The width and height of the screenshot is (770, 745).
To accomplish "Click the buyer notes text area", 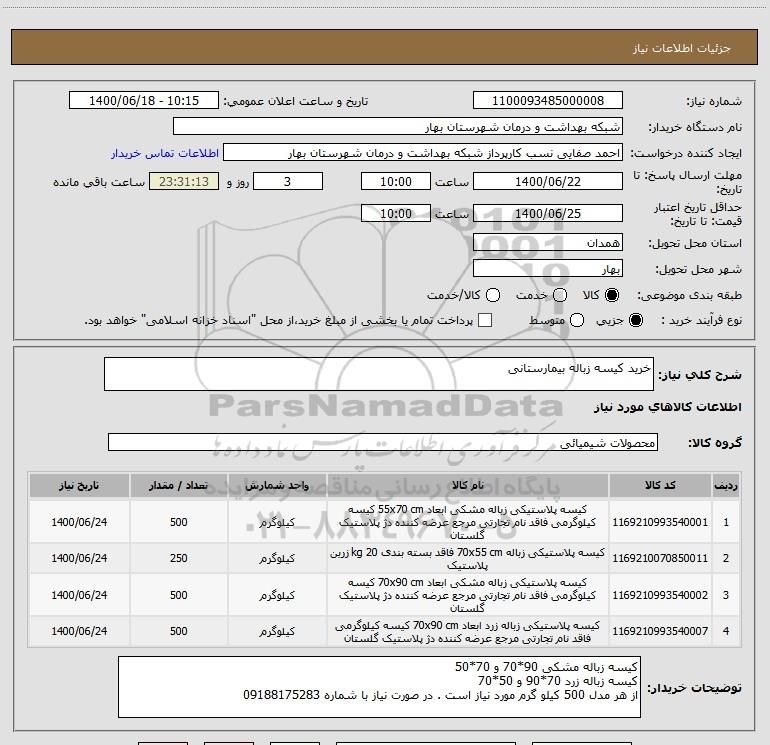I will 379,687.
